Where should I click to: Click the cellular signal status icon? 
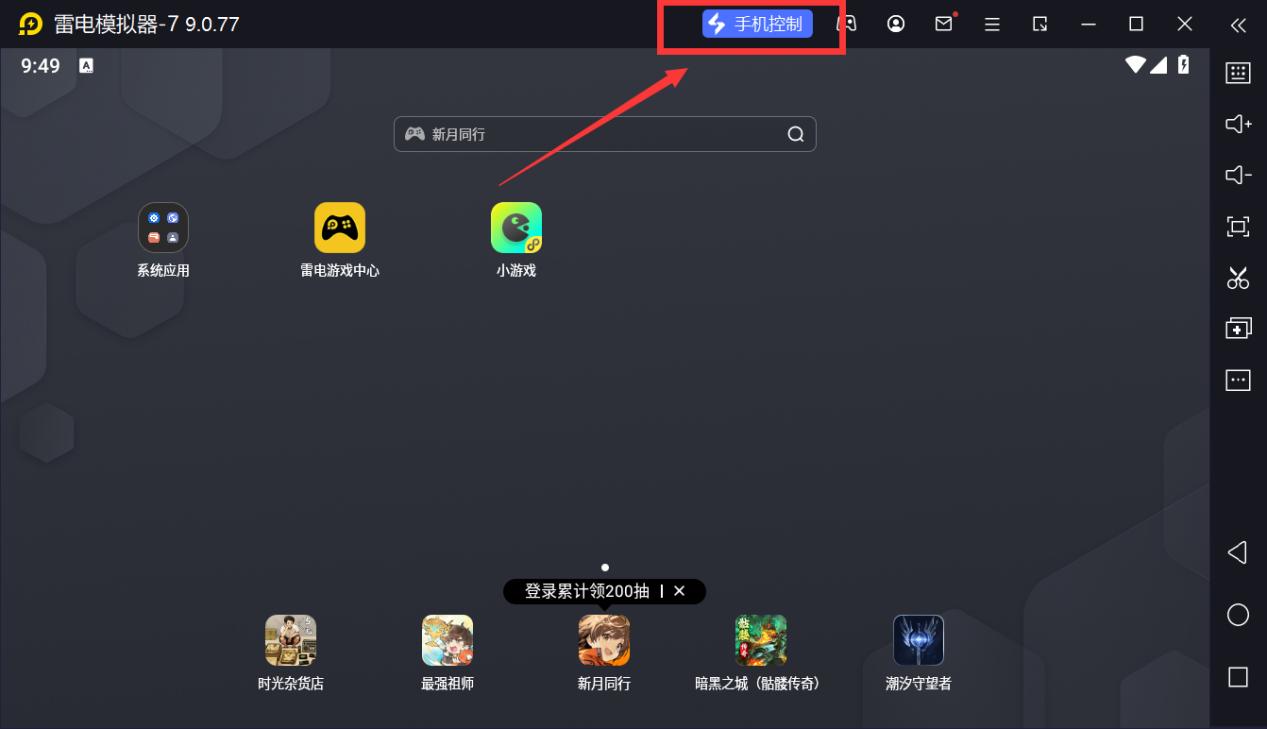(x=1158, y=65)
